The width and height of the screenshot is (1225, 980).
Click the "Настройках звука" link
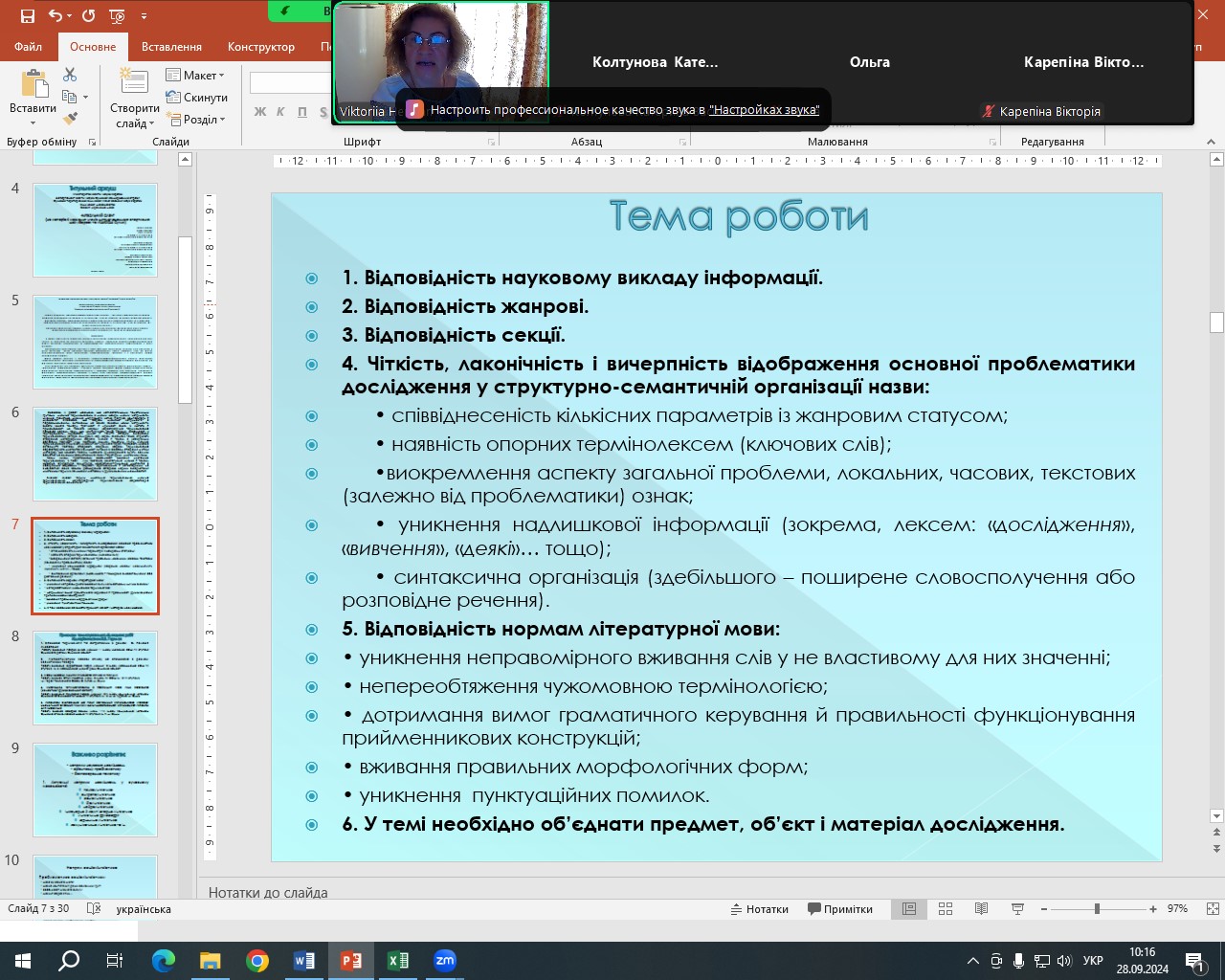764,110
